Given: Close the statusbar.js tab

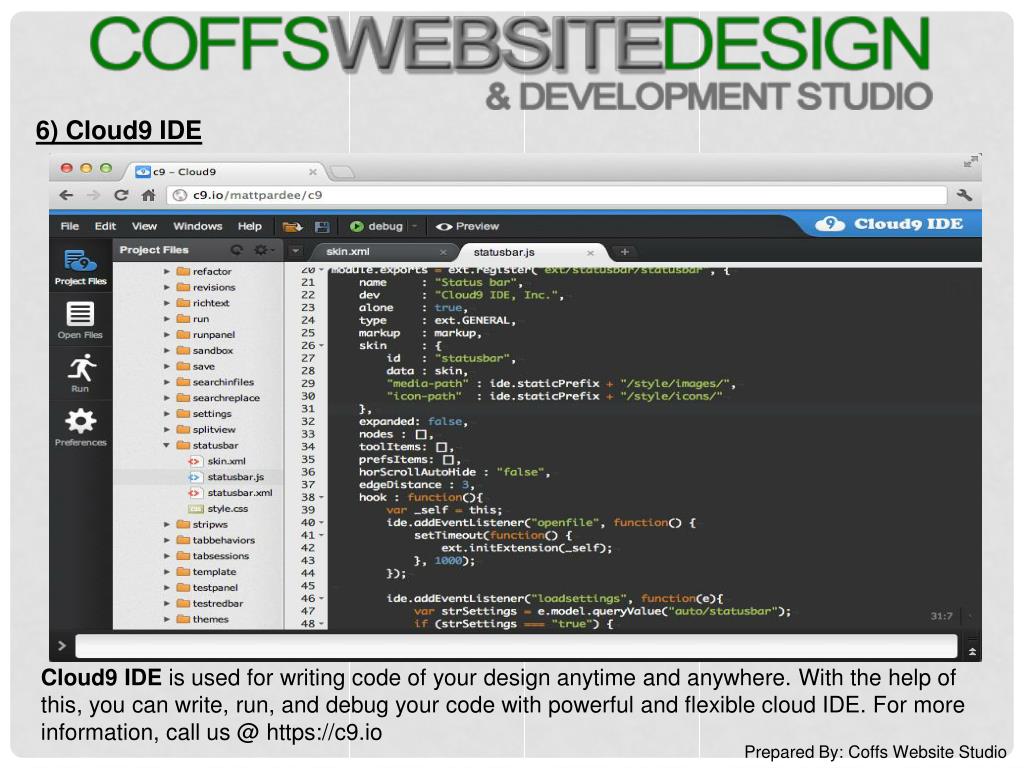Looking at the screenshot, I should tap(590, 253).
